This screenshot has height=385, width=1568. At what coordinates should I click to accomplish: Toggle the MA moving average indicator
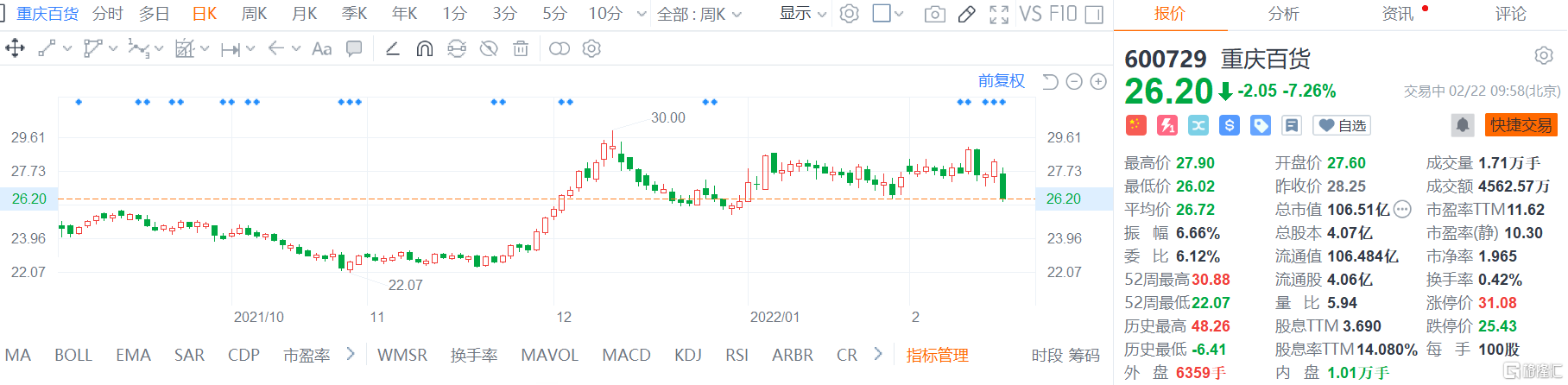point(18,355)
